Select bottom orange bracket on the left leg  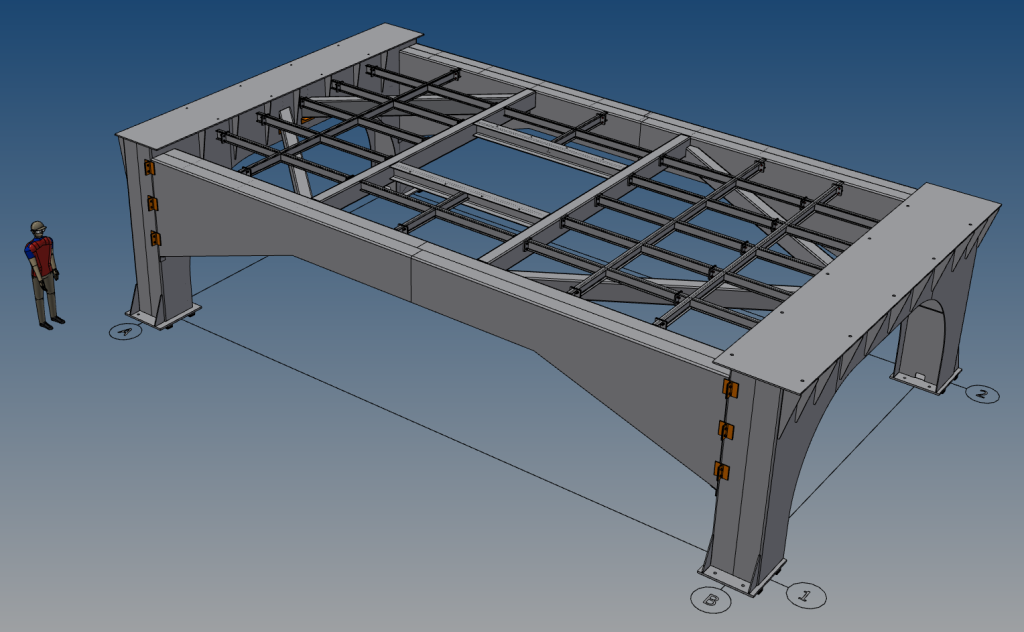[x=156, y=238]
